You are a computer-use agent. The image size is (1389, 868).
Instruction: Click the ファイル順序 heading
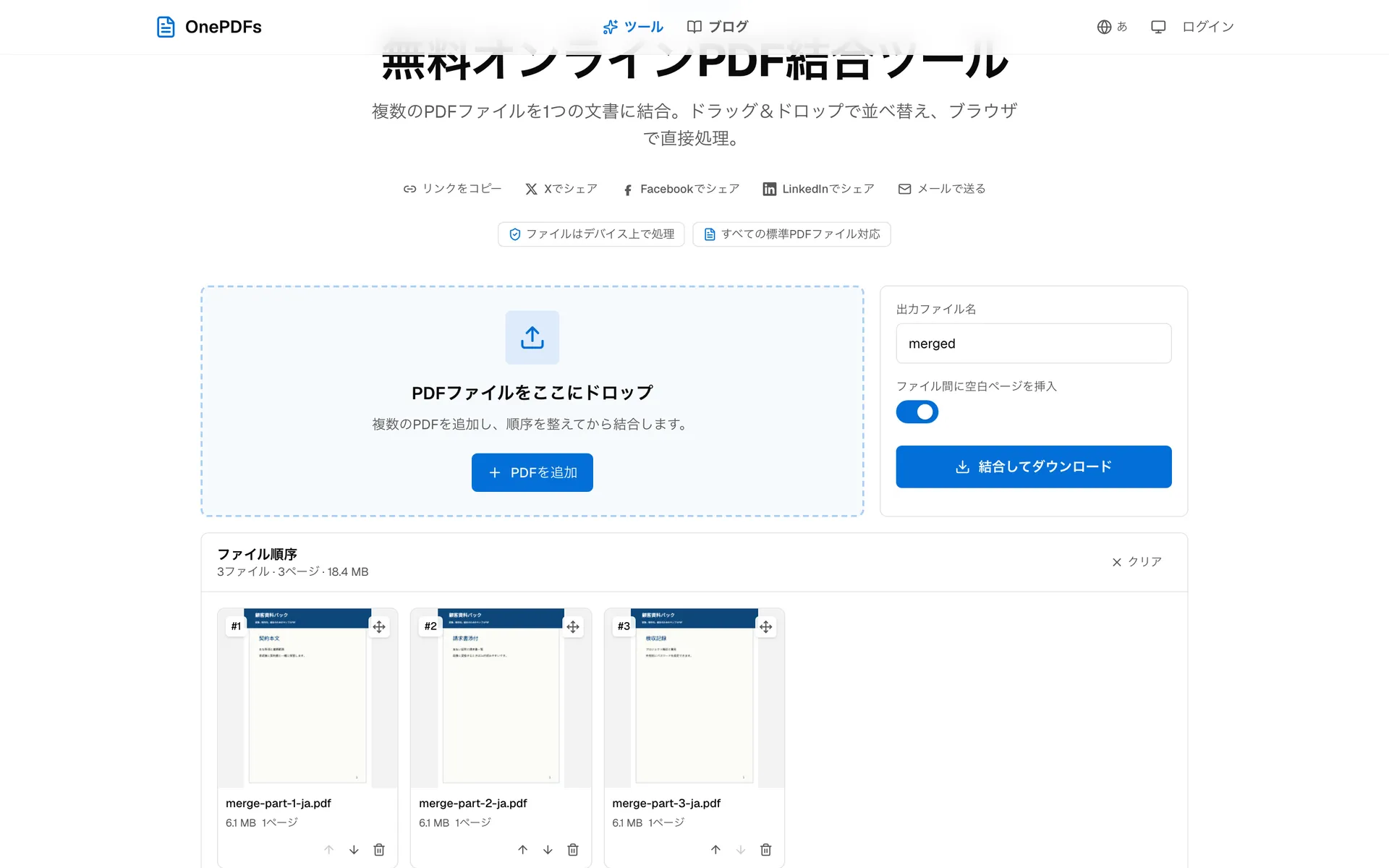tap(258, 554)
